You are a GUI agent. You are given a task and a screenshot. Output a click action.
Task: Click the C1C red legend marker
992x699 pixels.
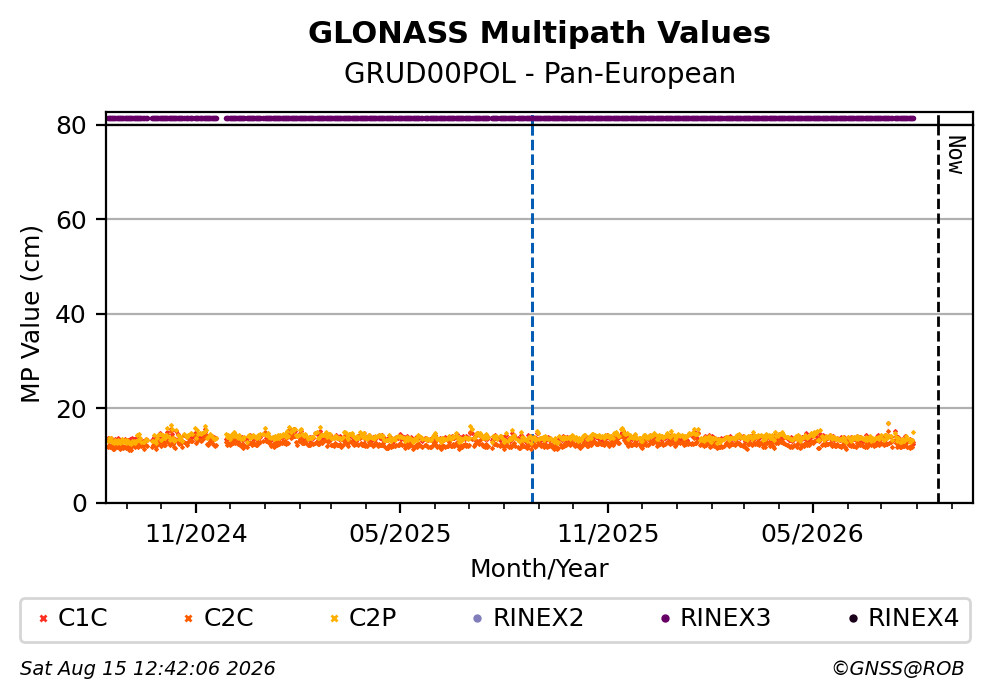pos(44,618)
